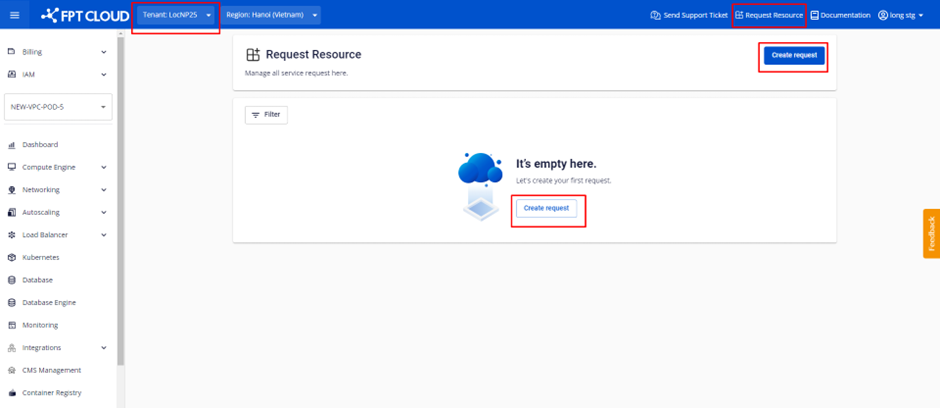940x408 pixels.
Task: Click the orange Feedback tab
Action: pyautogui.click(x=931, y=233)
